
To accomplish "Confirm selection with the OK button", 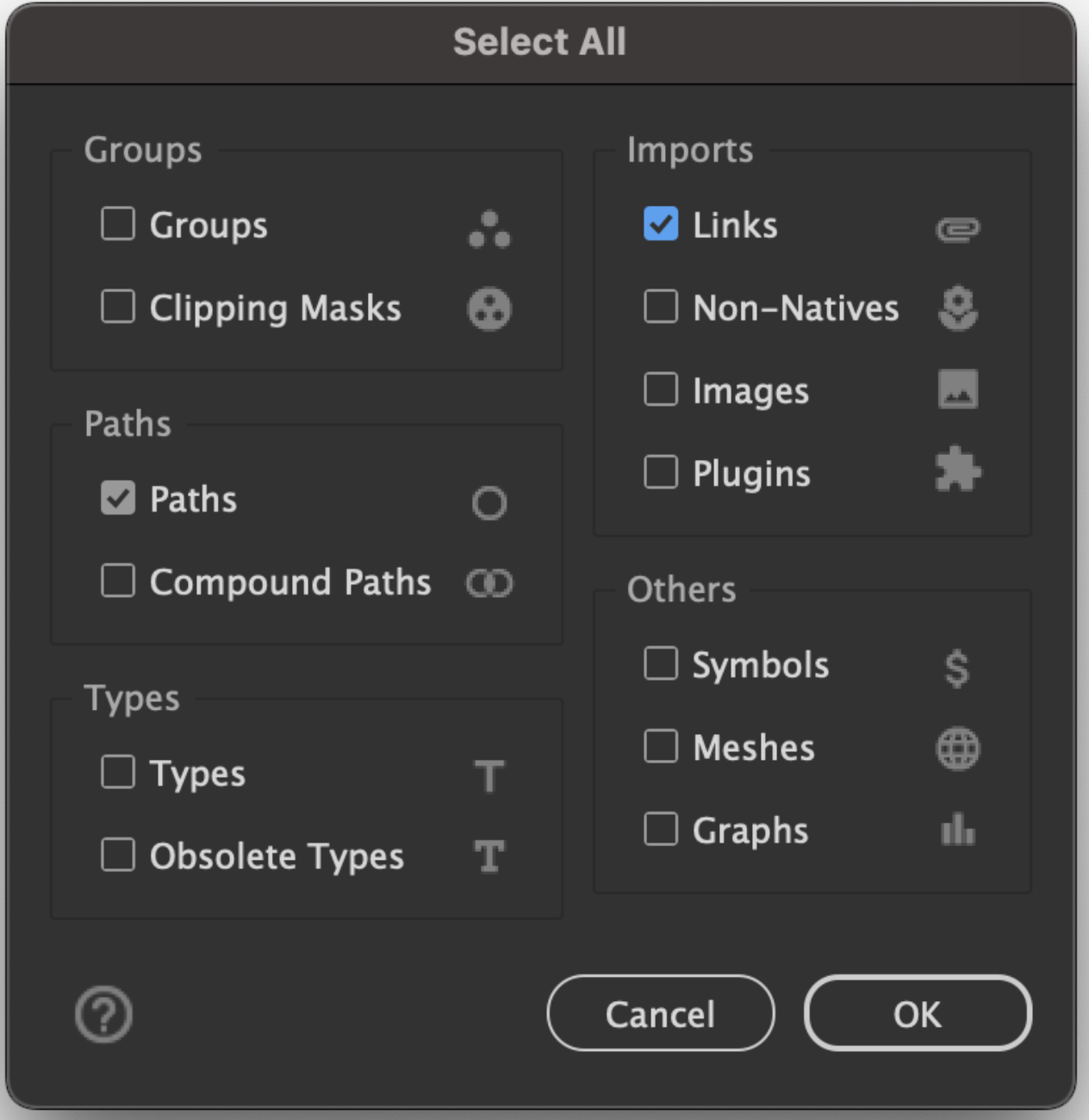I will [x=918, y=1013].
